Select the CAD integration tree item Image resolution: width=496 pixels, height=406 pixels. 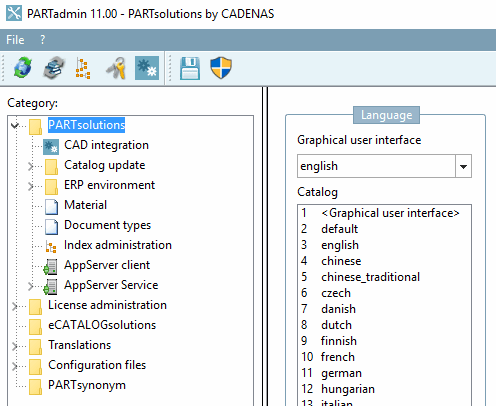coord(106,145)
